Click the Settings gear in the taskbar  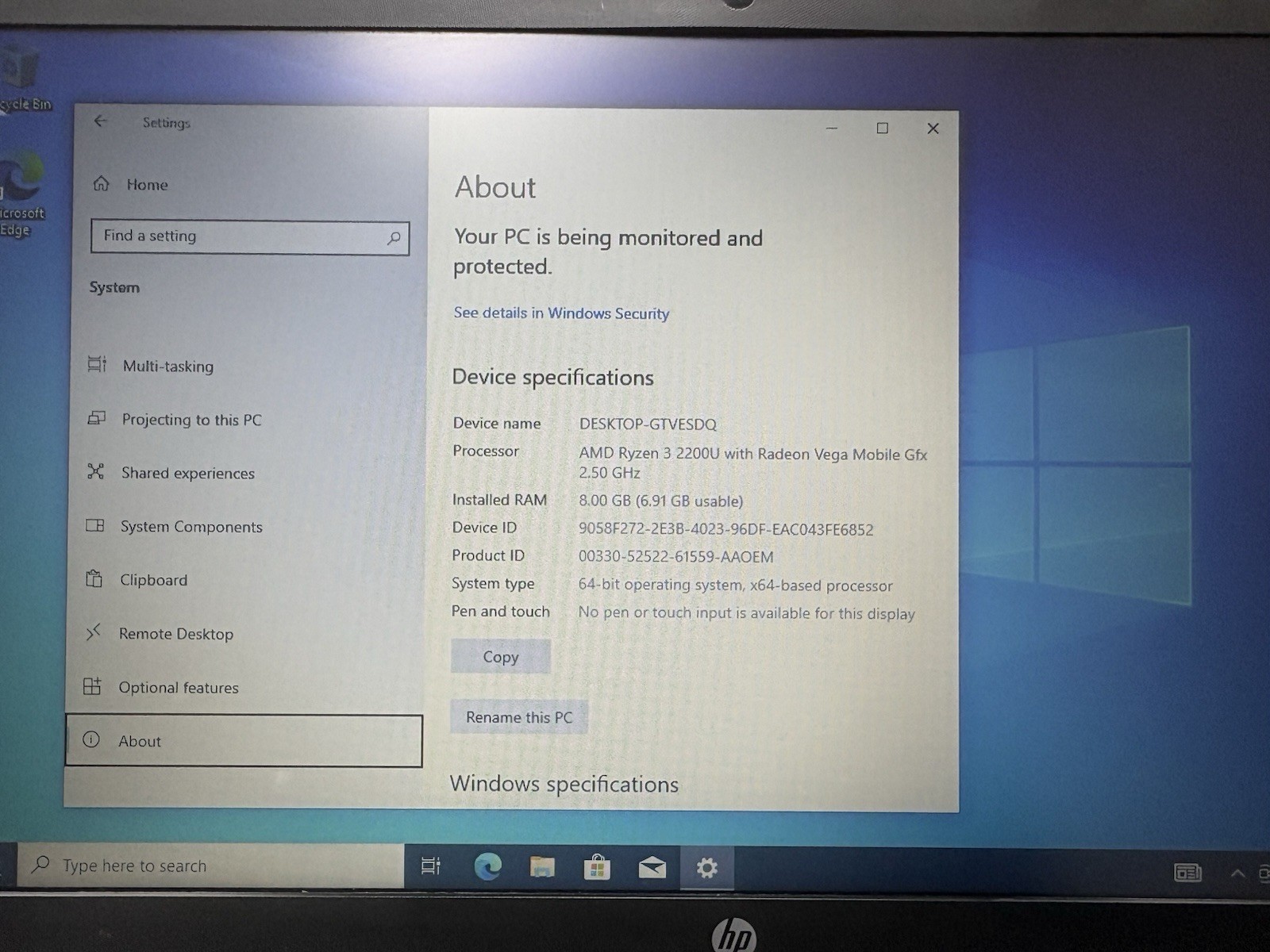tap(706, 868)
